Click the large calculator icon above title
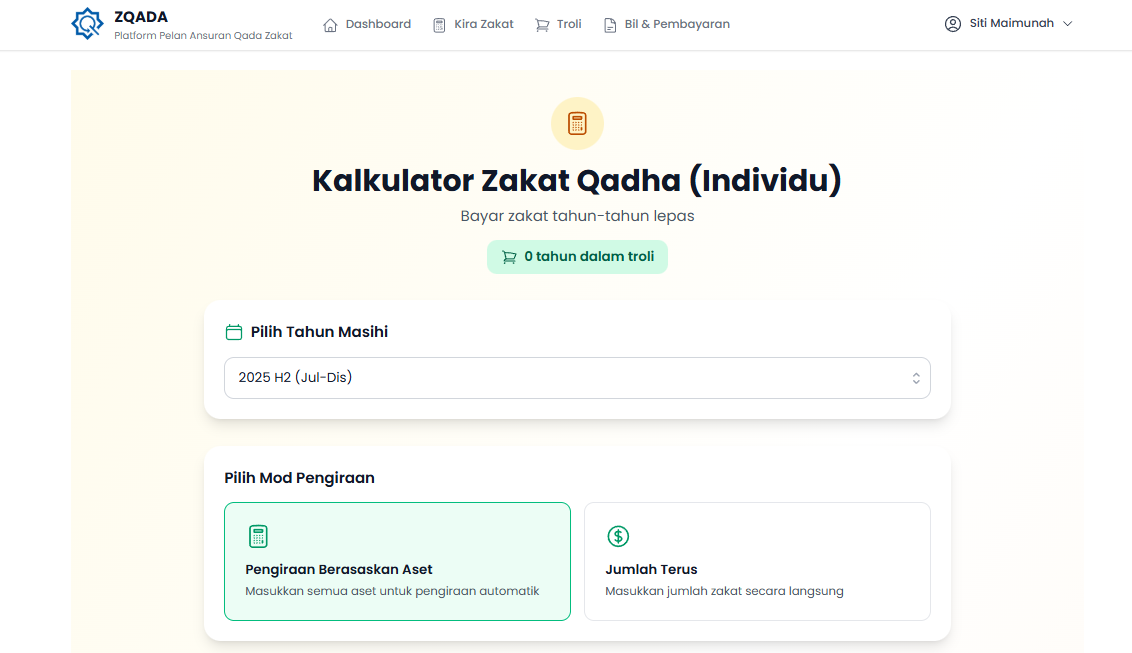Screen dimensions: 1132x653 coord(577,124)
